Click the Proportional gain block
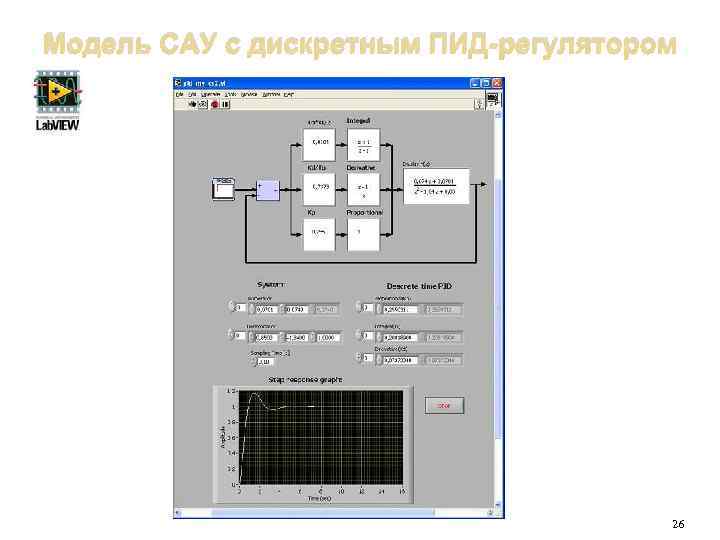 coord(363,234)
